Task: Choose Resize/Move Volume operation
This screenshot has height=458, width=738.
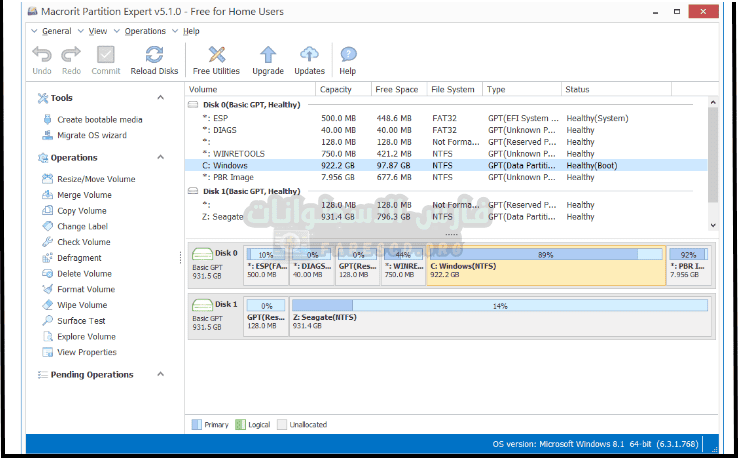Action: 96,179
